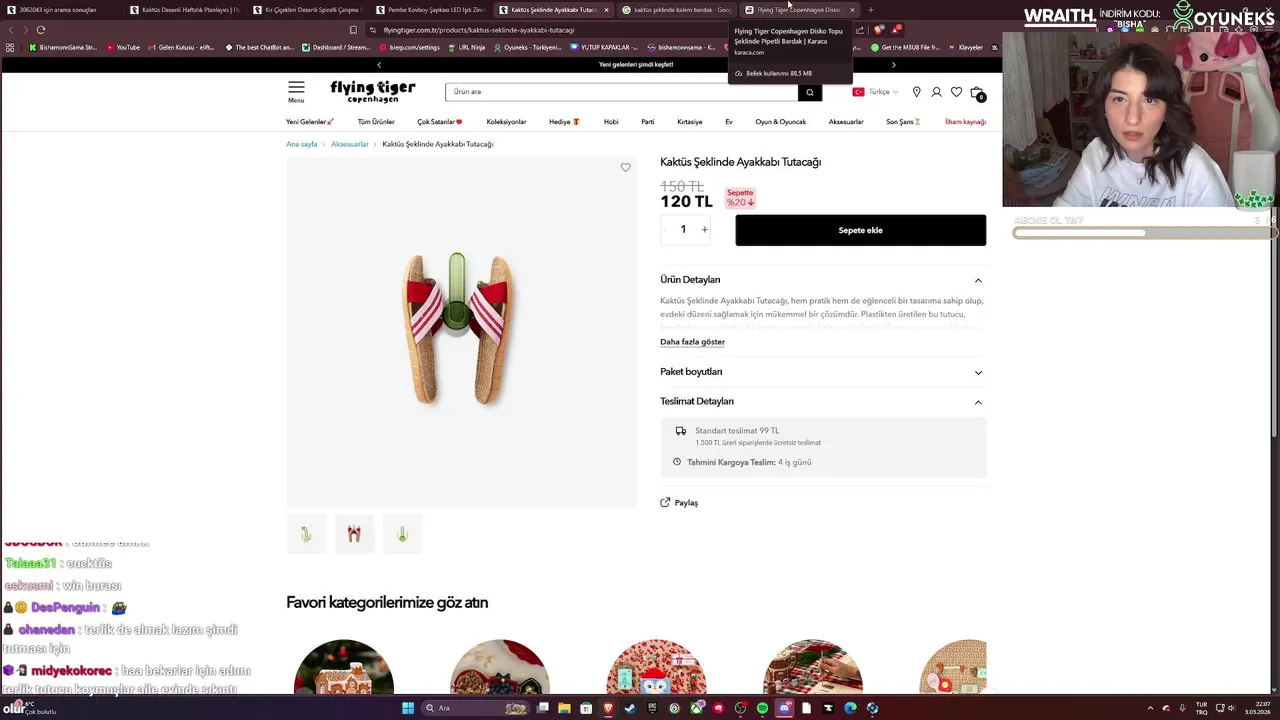Screen dimensions: 1280x720
Task: Click the search magnifier button
Action: [x=810, y=92]
